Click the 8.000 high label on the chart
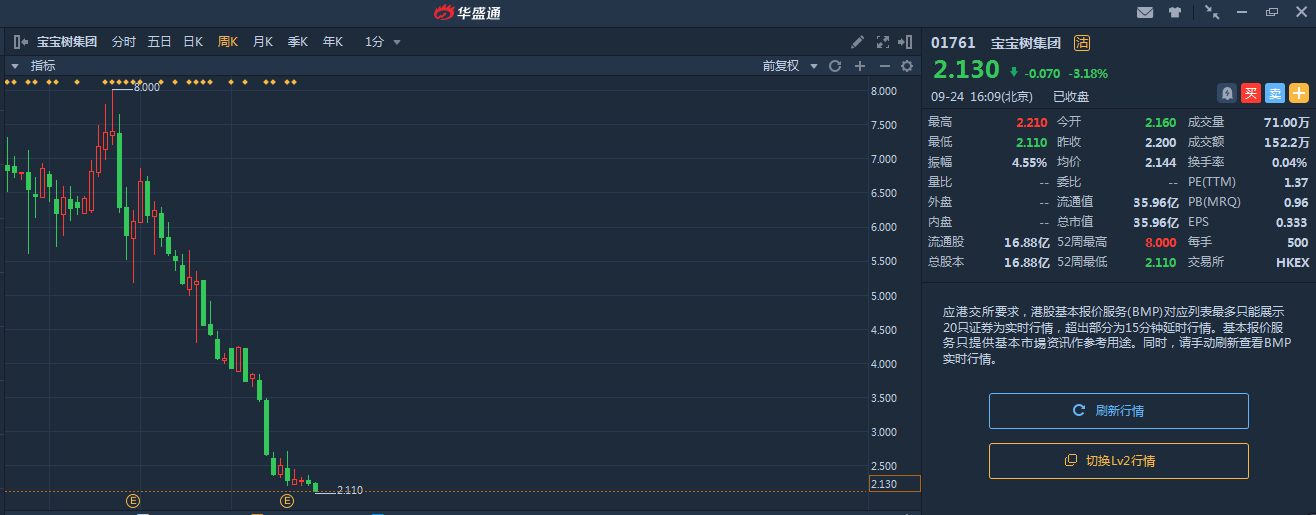The width and height of the screenshot is (1316, 515). click(146, 87)
